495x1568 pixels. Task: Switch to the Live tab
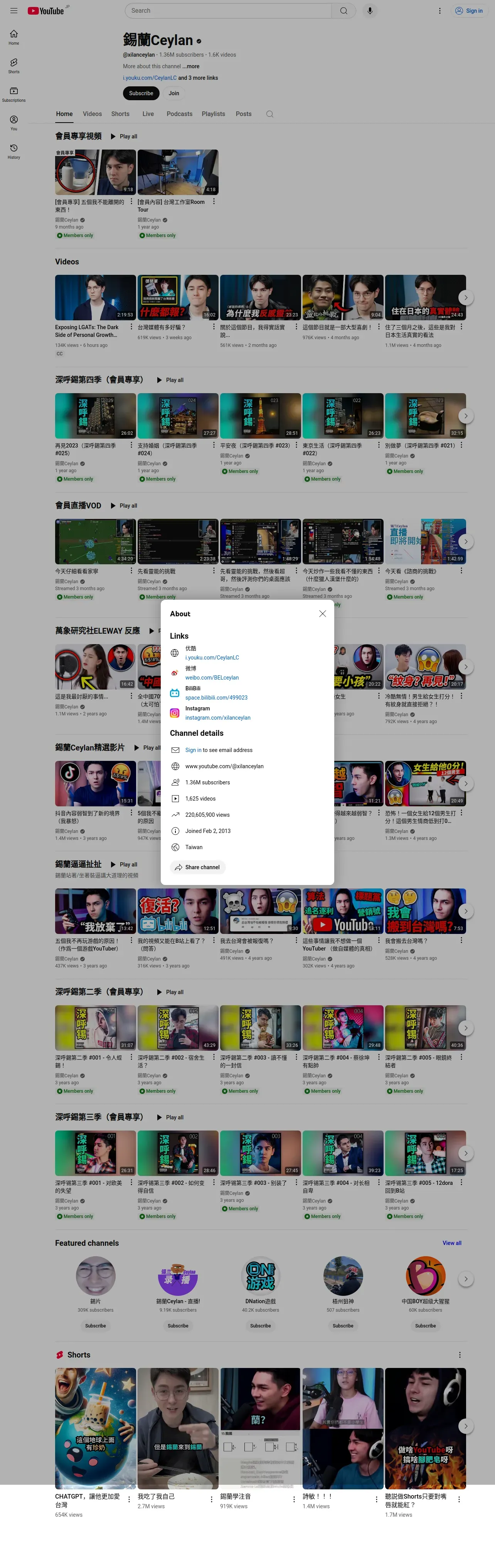click(x=148, y=114)
